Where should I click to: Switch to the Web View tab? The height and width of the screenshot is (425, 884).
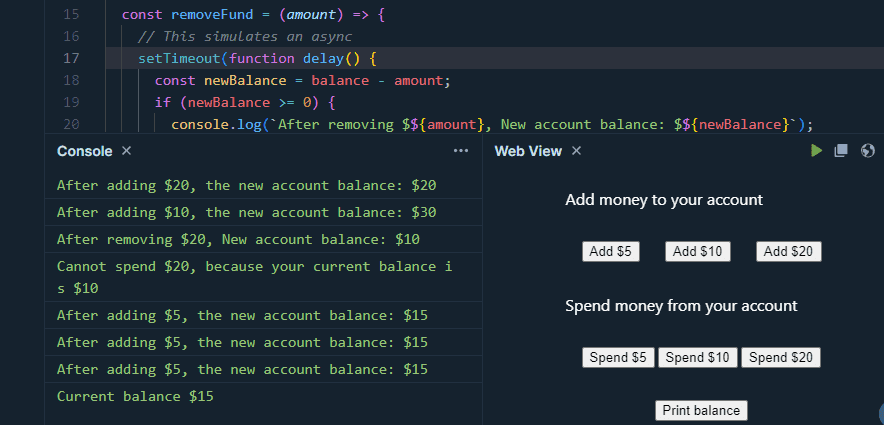pos(528,151)
